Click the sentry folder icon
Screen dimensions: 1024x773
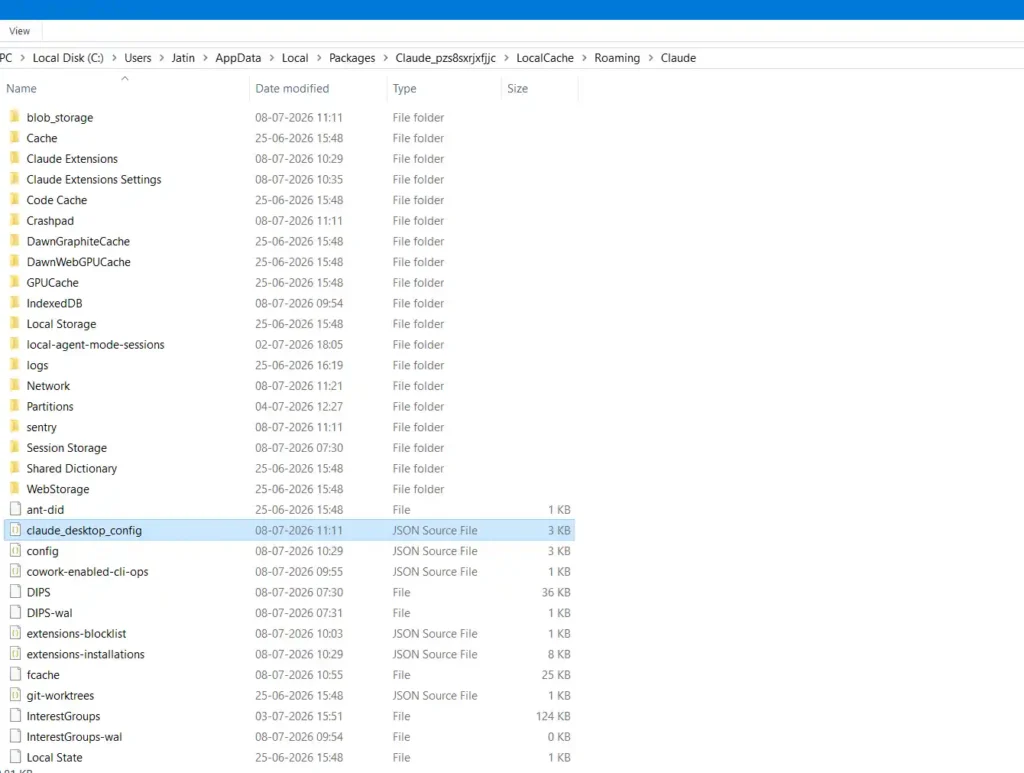point(15,427)
